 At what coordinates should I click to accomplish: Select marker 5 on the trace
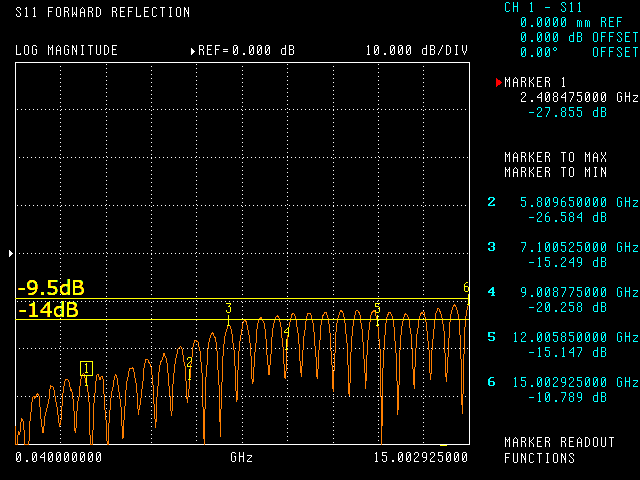point(377,308)
